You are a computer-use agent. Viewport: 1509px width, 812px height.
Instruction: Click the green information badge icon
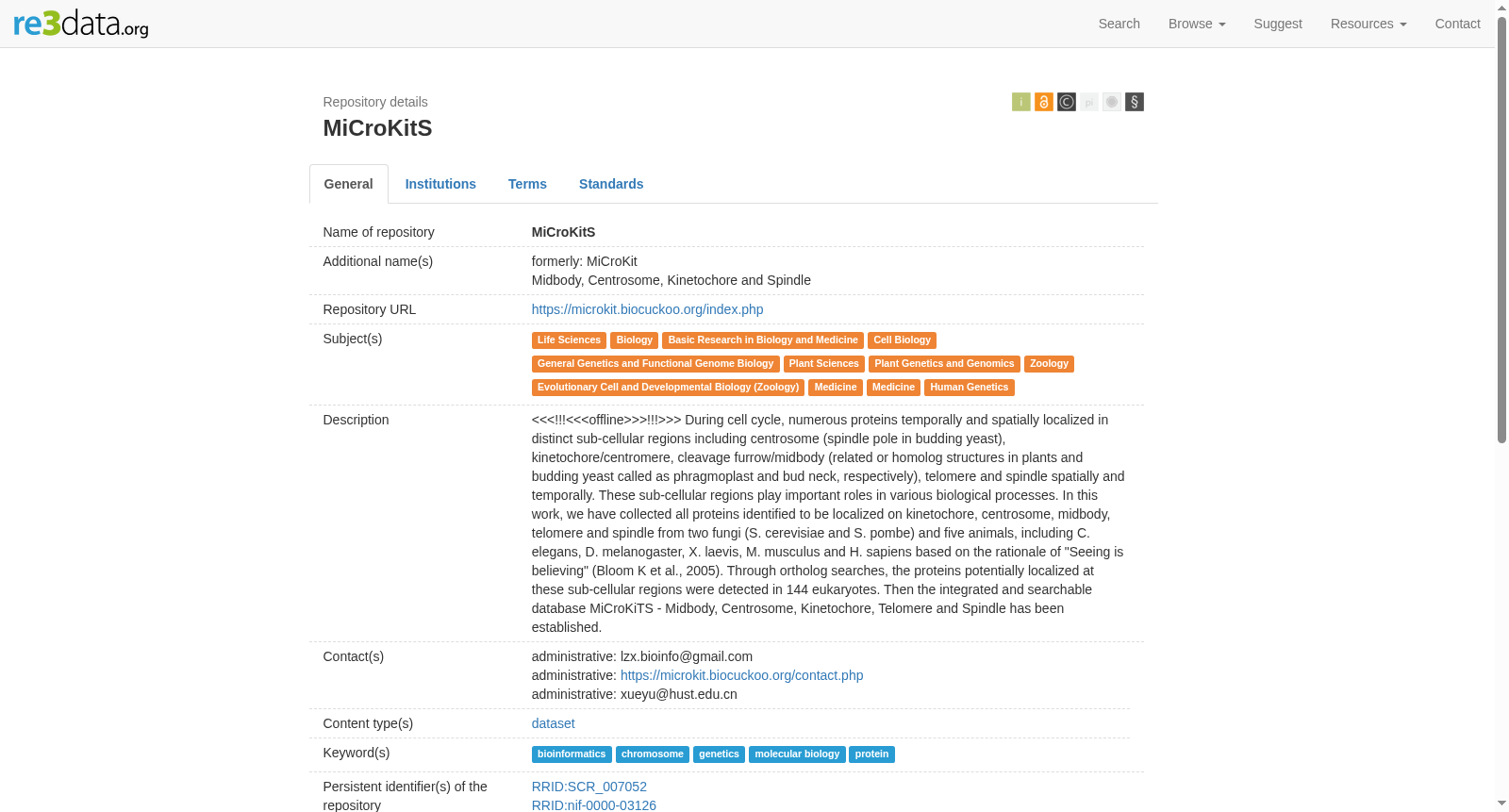[x=1021, y=102]
